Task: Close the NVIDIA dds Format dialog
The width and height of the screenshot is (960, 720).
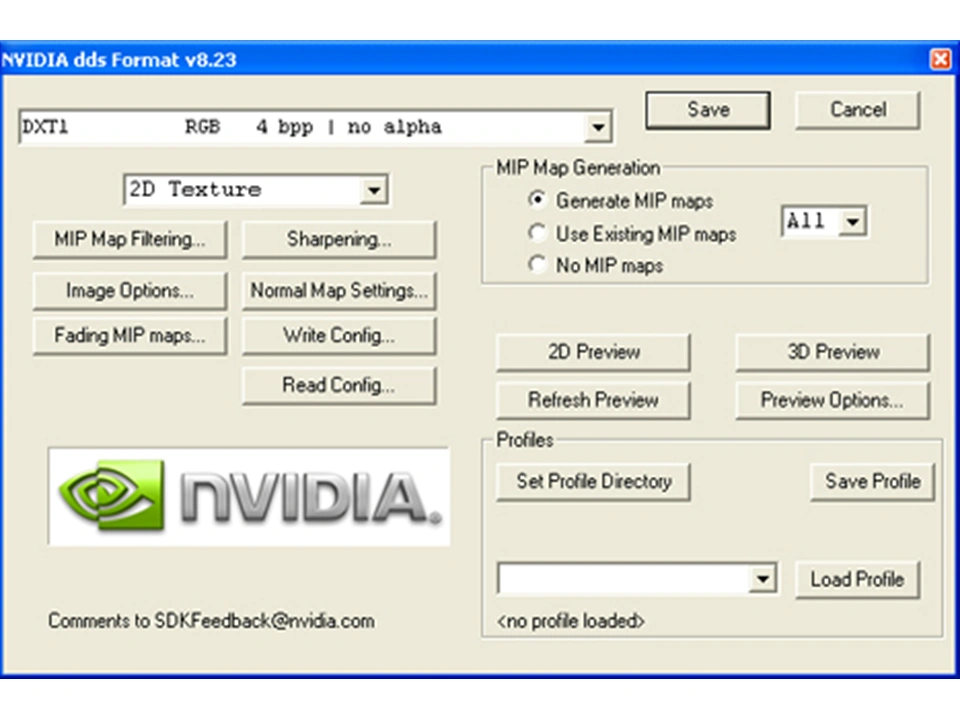Action: coord(940,59)
